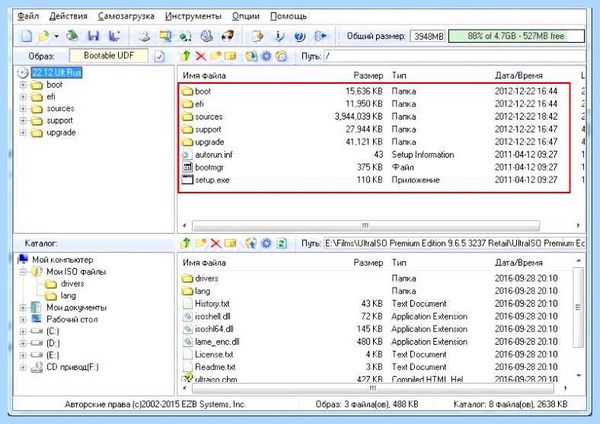This screenshot has width=600, height=424.
Task: Click the New image toolbar icon
Action: (26, 36)
